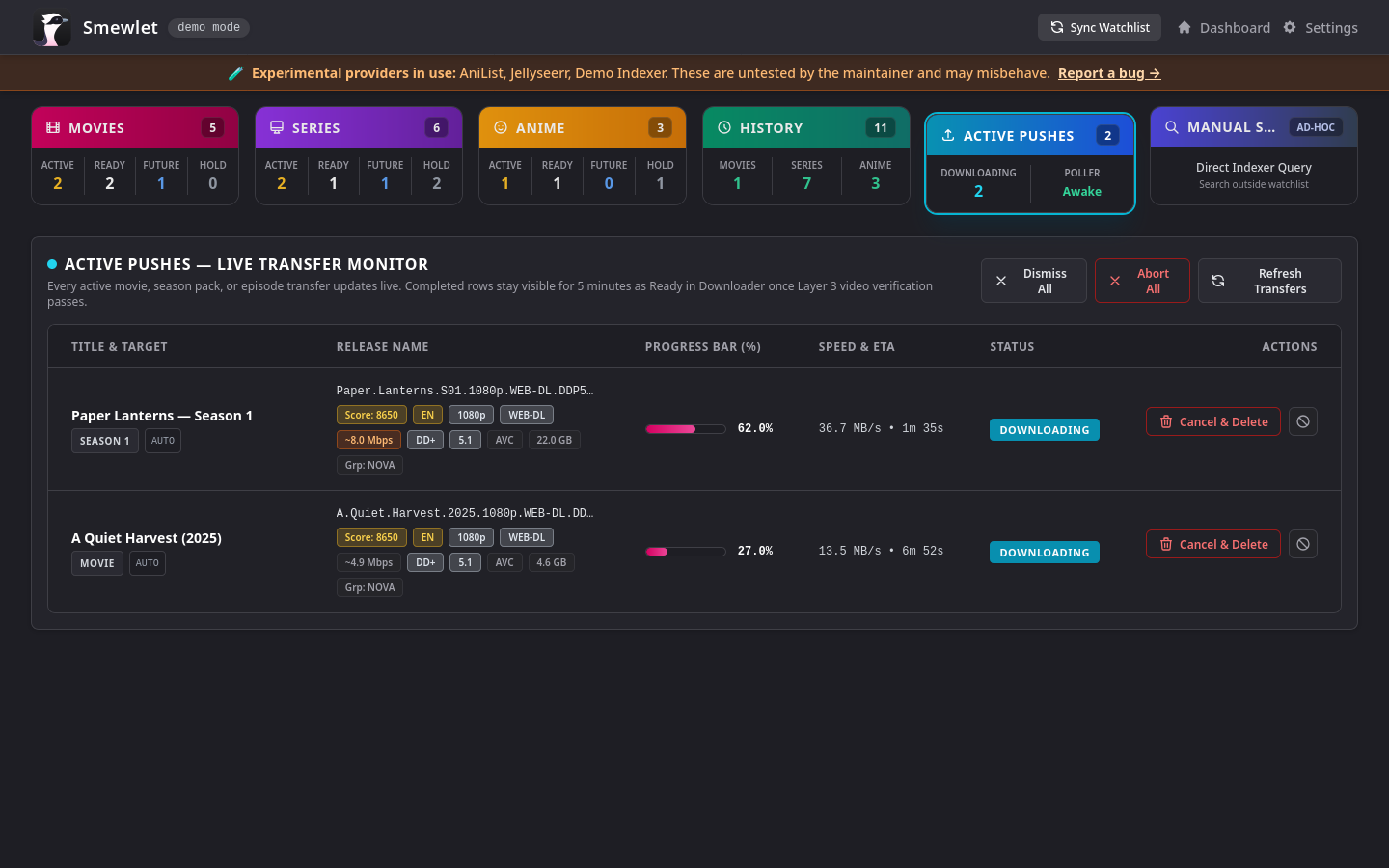Click the 22.0 GB size tag
This screenshot has width=1389, height=868.
pos(554,440)
